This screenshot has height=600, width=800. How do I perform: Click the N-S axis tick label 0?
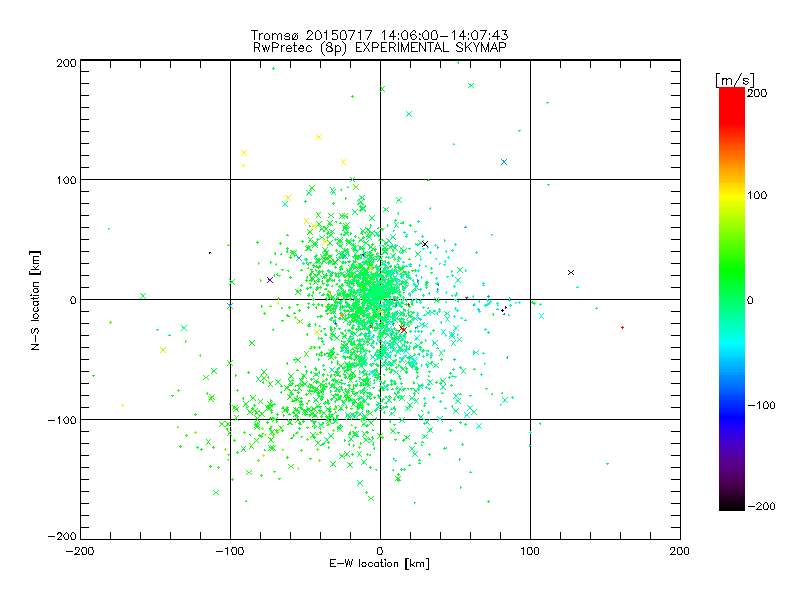point(73,300)
